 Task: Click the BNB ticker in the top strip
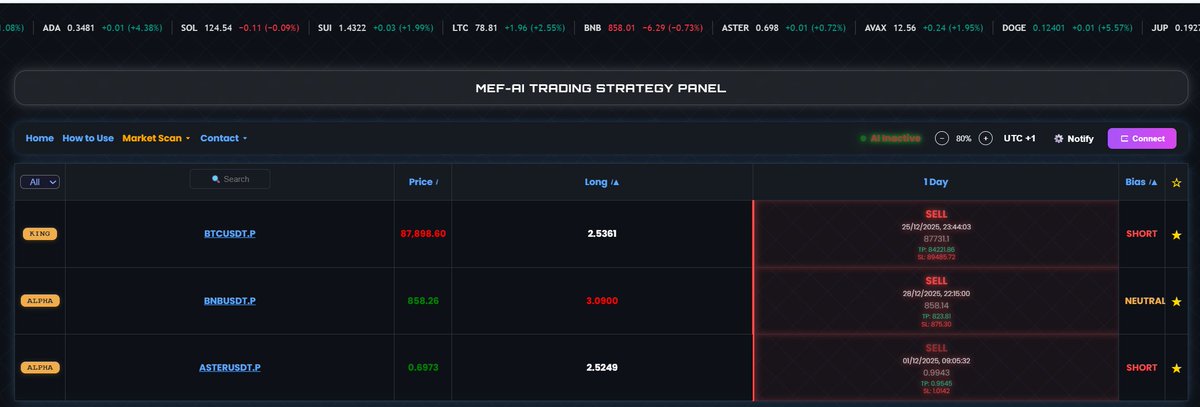click(x=645, y=28)
